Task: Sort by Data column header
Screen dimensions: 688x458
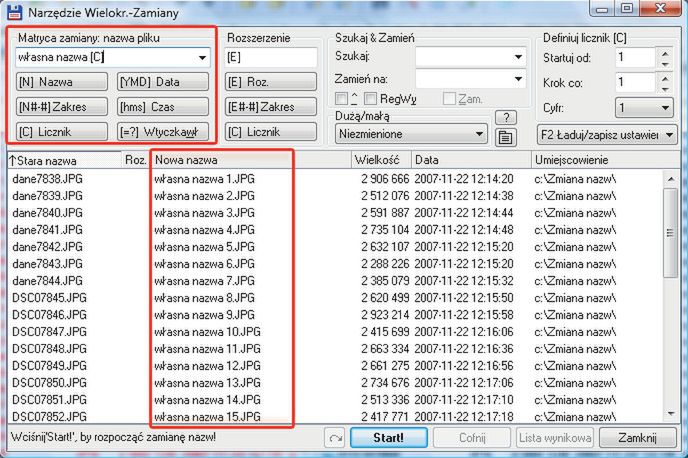Action: pos(471,160)
